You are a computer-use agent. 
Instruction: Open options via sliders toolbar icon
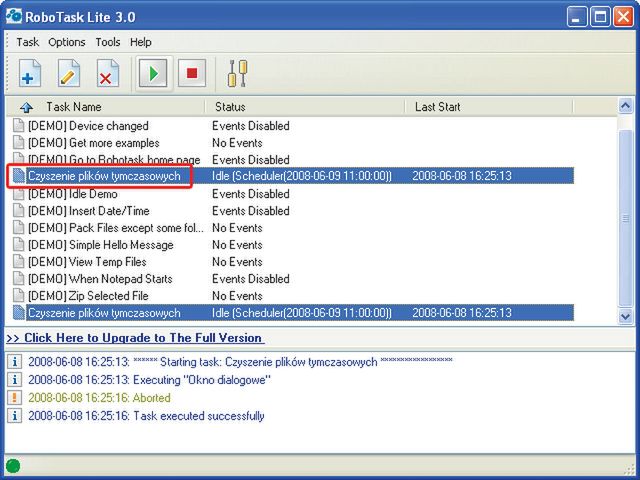(238, 73)
